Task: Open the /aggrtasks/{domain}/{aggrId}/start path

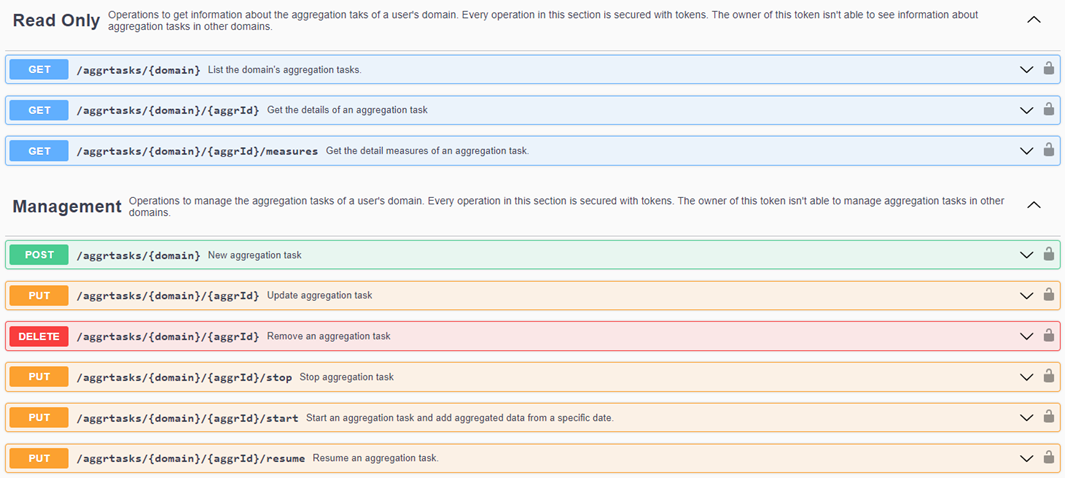Action: [x=187, y=418]
